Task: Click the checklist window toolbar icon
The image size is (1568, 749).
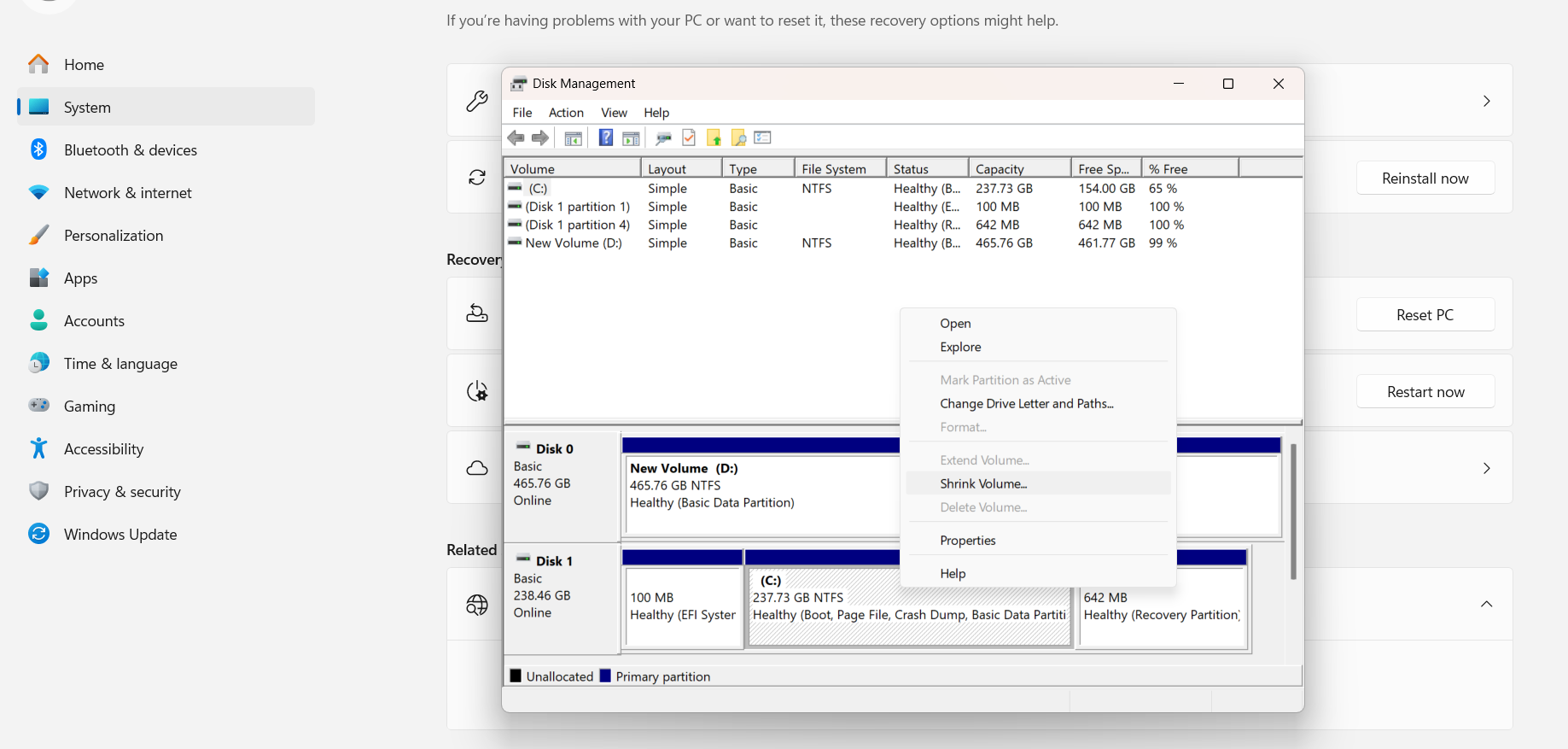Action: 763,138
